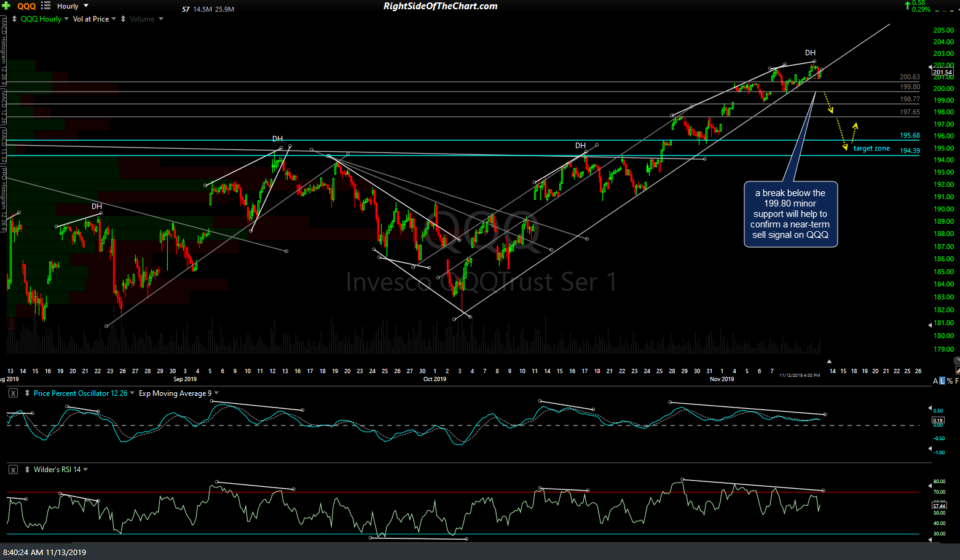Click the current price marker 201.54

(942, 73)
